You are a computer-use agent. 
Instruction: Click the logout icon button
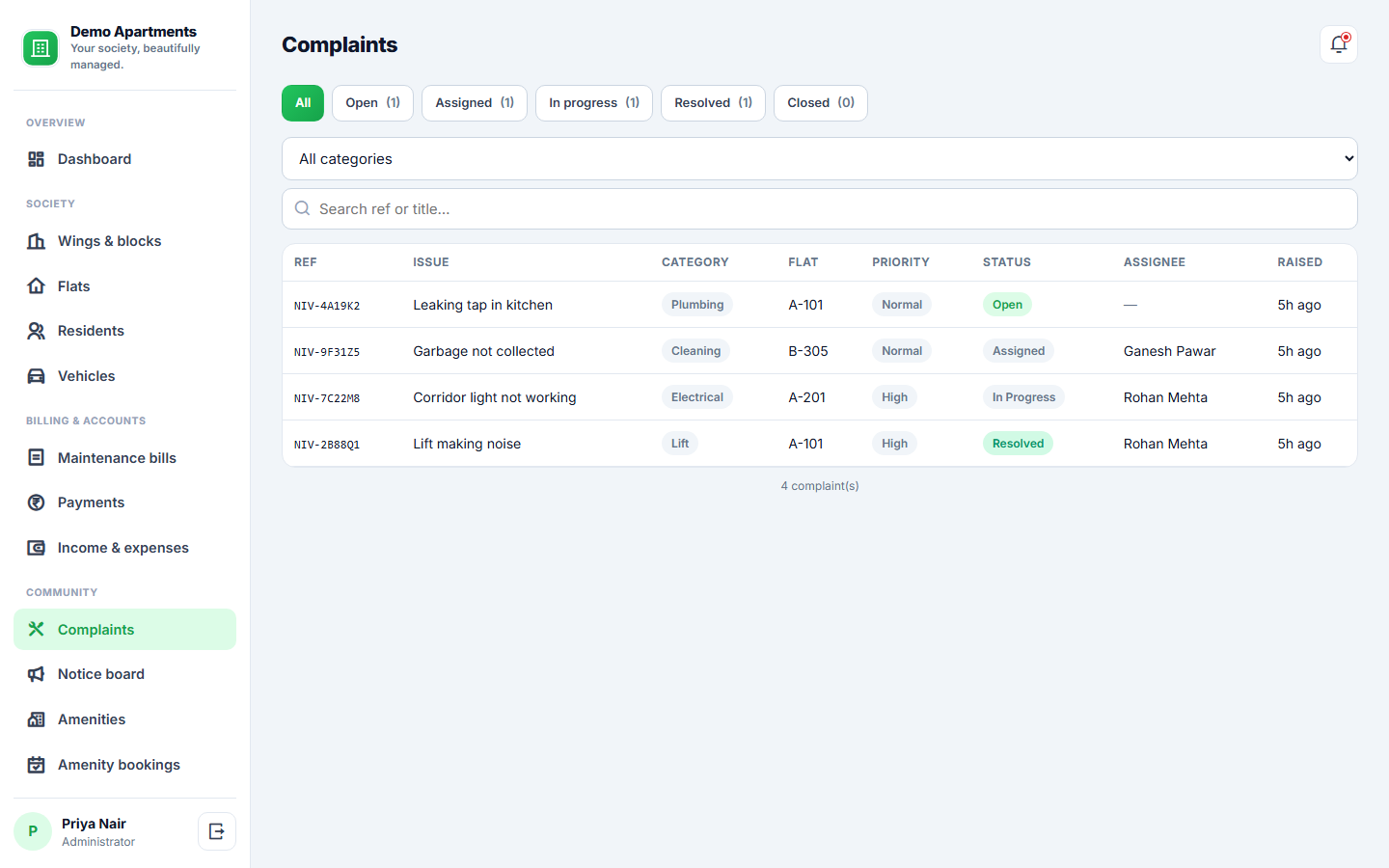tap(217, 831)
